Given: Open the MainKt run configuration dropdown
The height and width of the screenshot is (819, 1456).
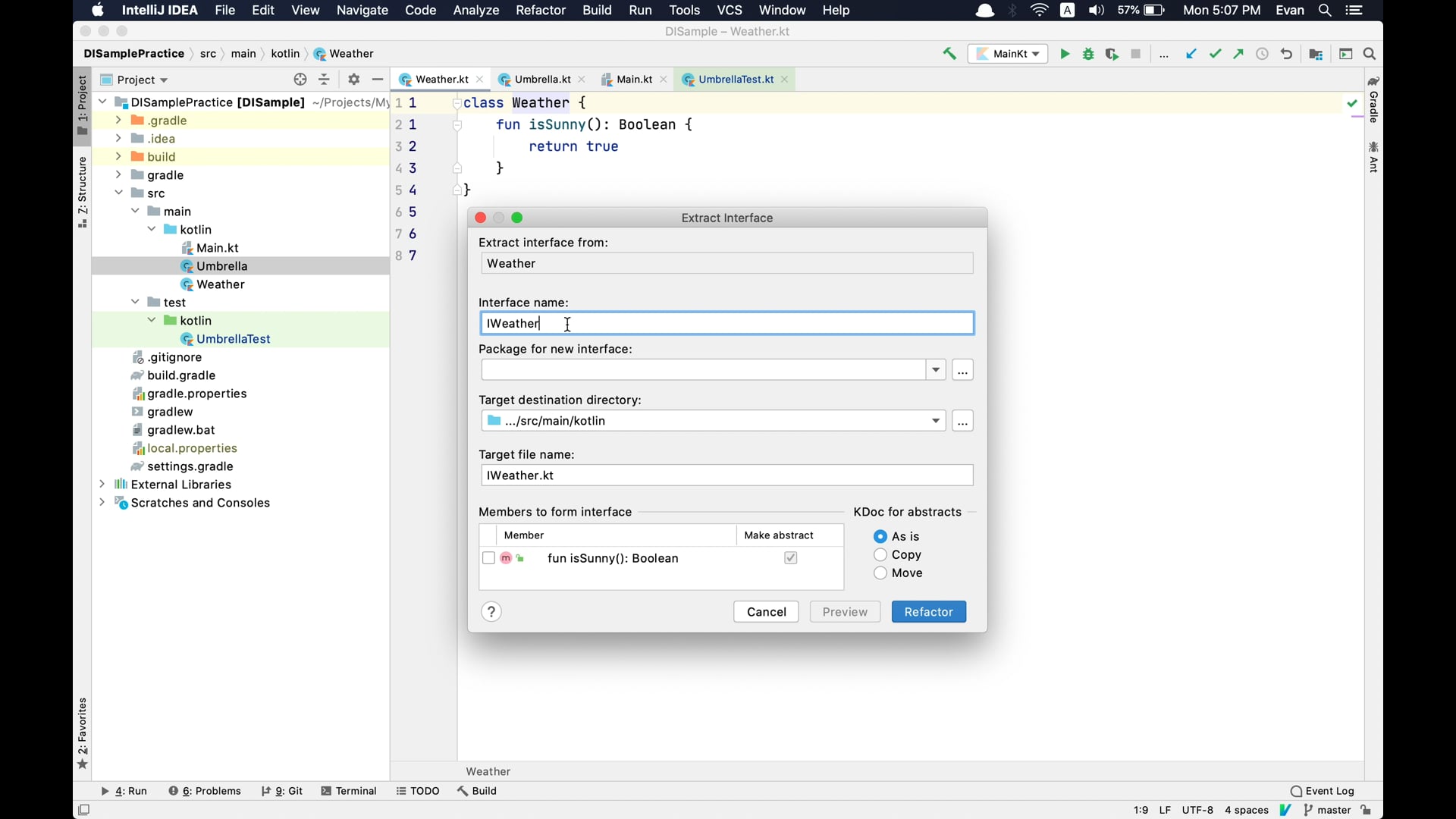Looking at the screenshot, I should point(1008,54).
